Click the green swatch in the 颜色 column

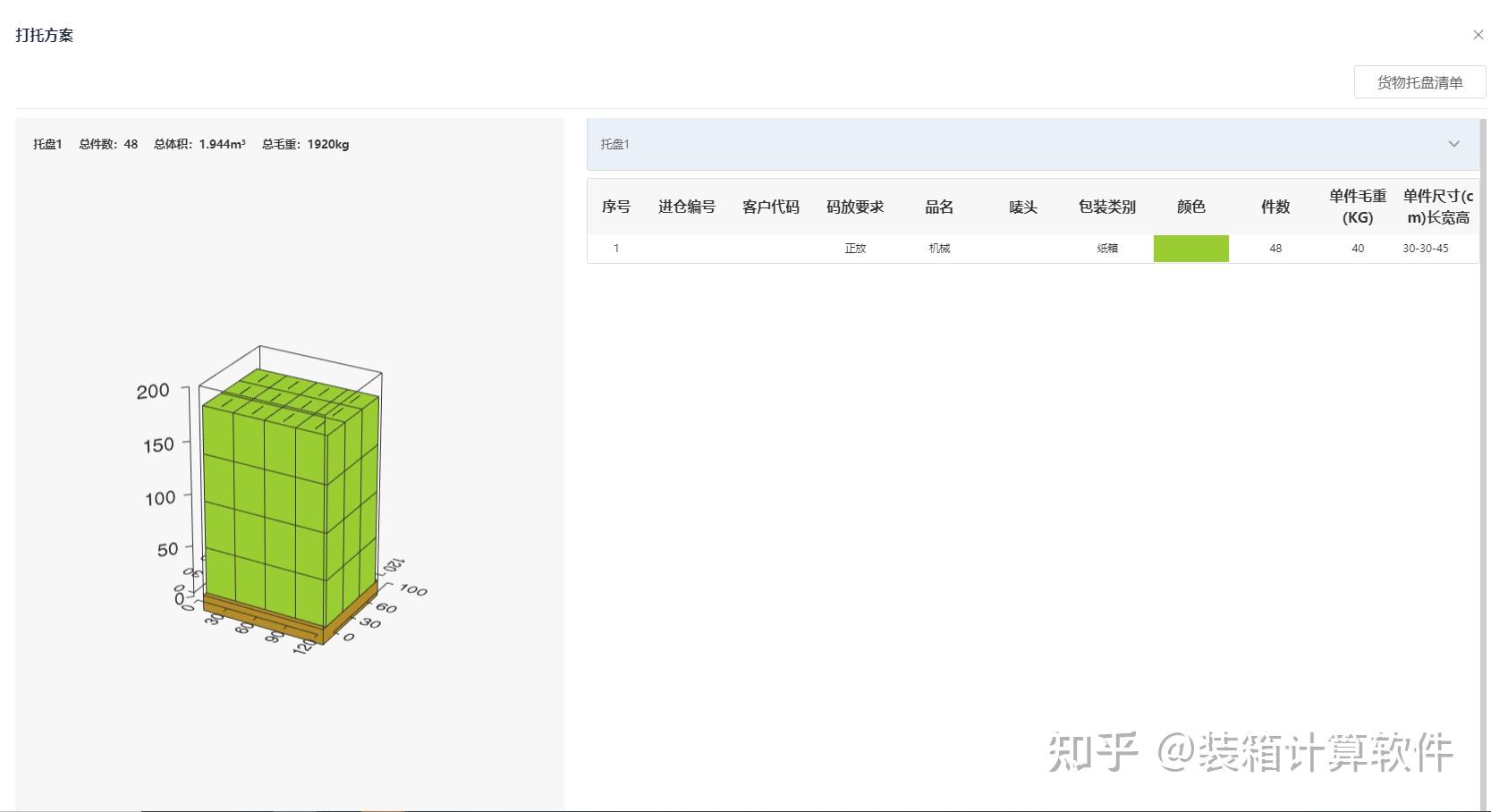pyautogui.click(x=1191, y=248)
